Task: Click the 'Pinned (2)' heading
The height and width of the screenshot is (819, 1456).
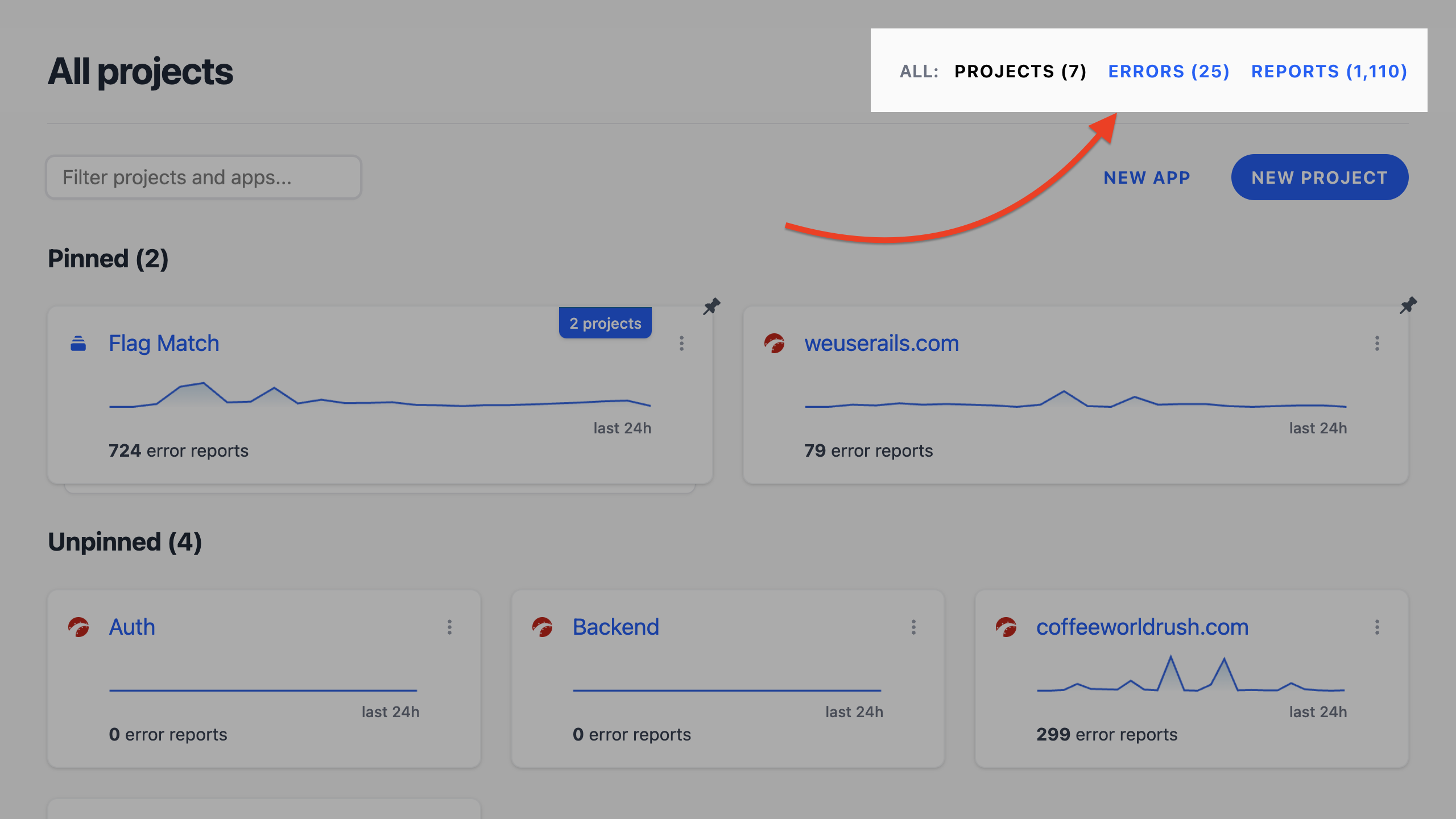Action: tap(108, 259)
